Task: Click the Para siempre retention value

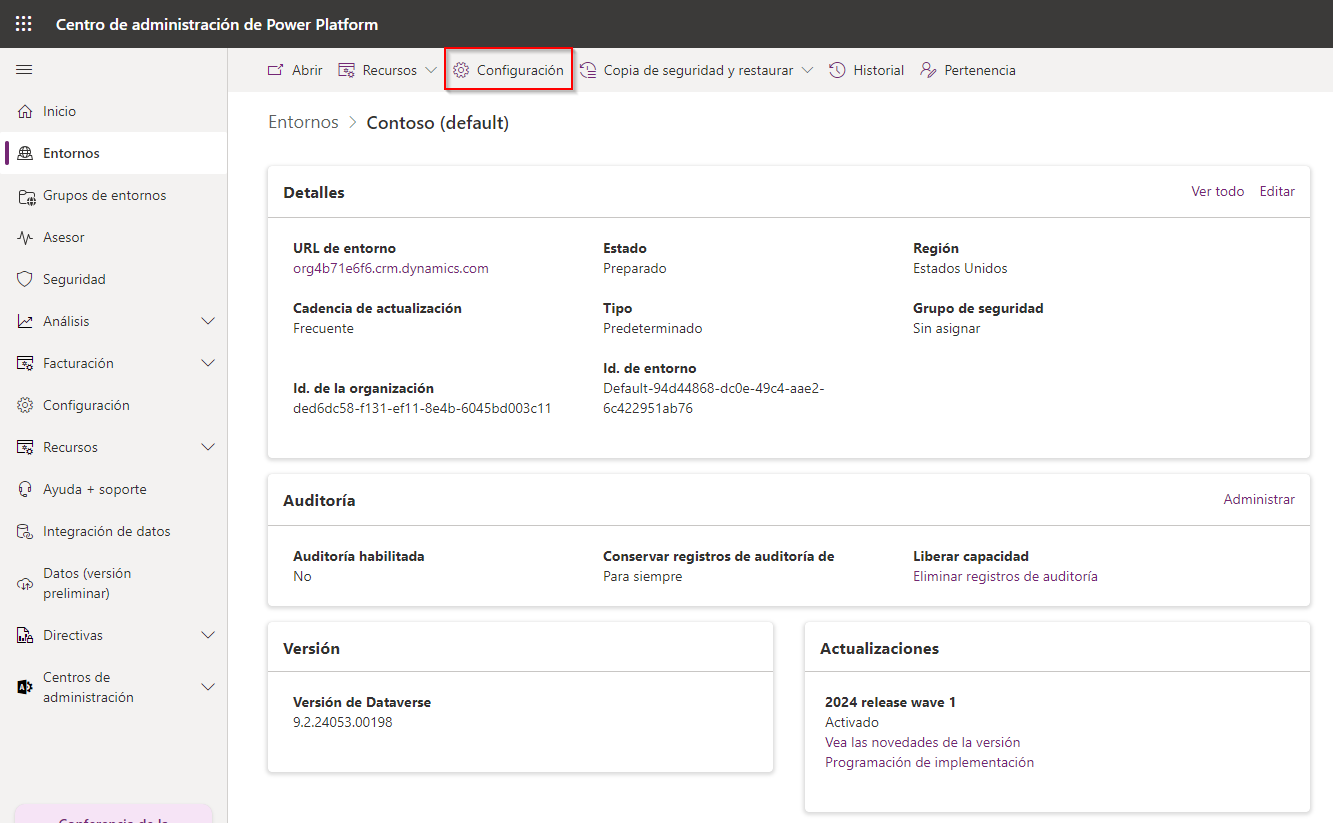Action: click(643, 576)
